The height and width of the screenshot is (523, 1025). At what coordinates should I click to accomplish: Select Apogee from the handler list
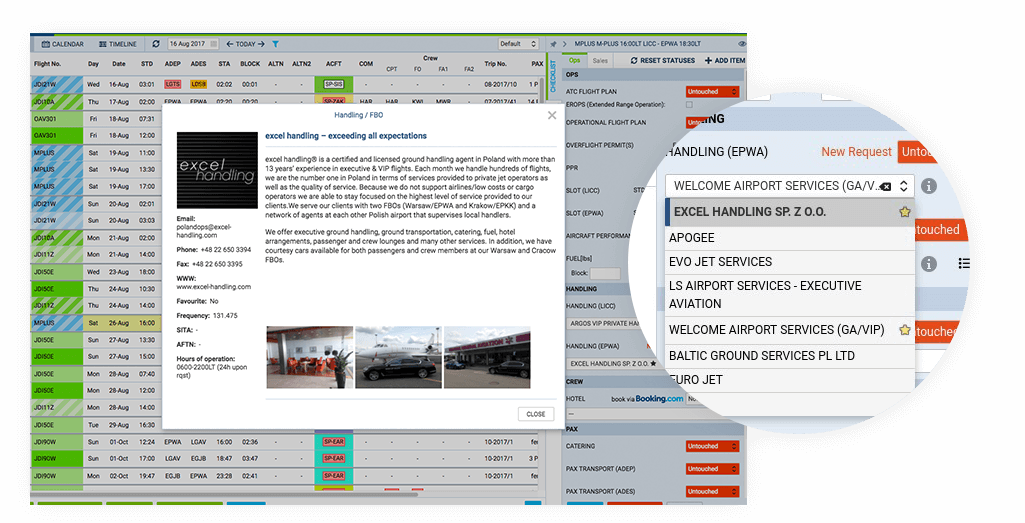coord(692,238)
